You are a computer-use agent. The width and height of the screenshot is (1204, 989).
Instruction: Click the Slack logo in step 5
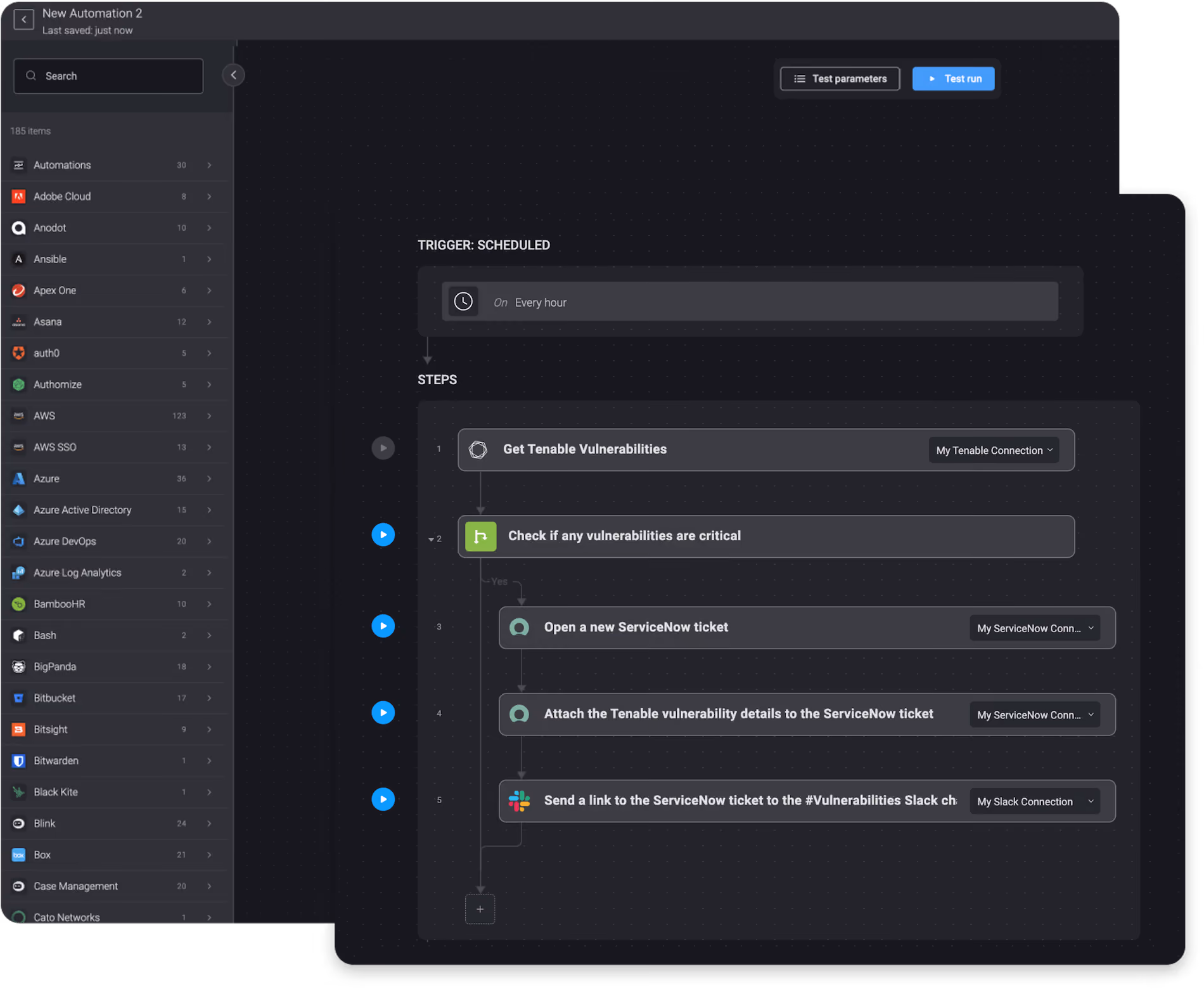tap(519, 801)
